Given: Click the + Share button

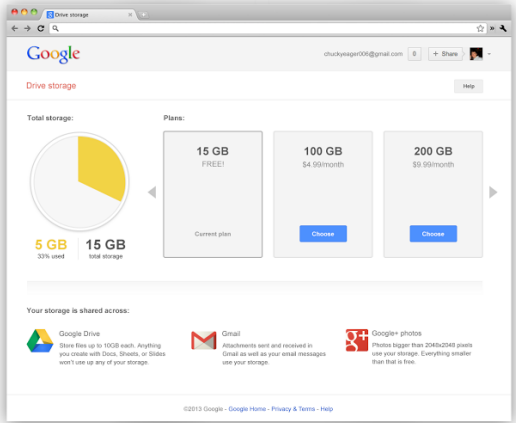Looking at the screenshot, I should click(445, 54).
